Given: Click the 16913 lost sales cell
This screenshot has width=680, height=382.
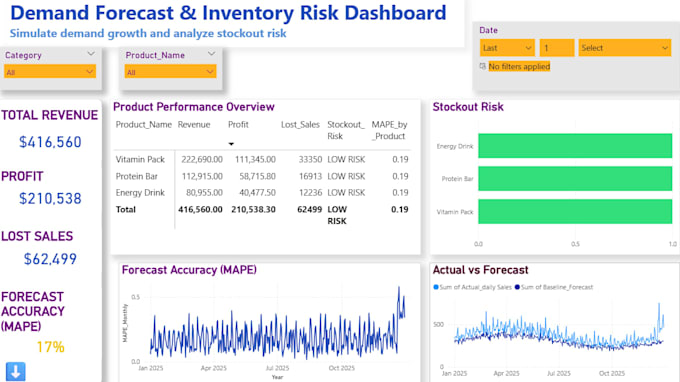Looking at the screenshot, I should tap(311, 176).
